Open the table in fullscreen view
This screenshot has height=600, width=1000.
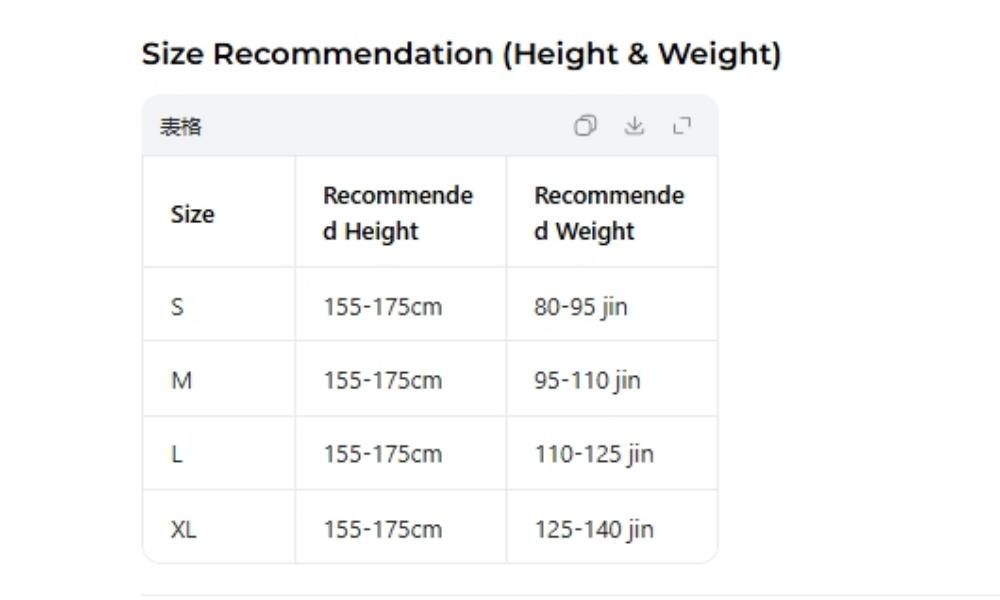685,126
